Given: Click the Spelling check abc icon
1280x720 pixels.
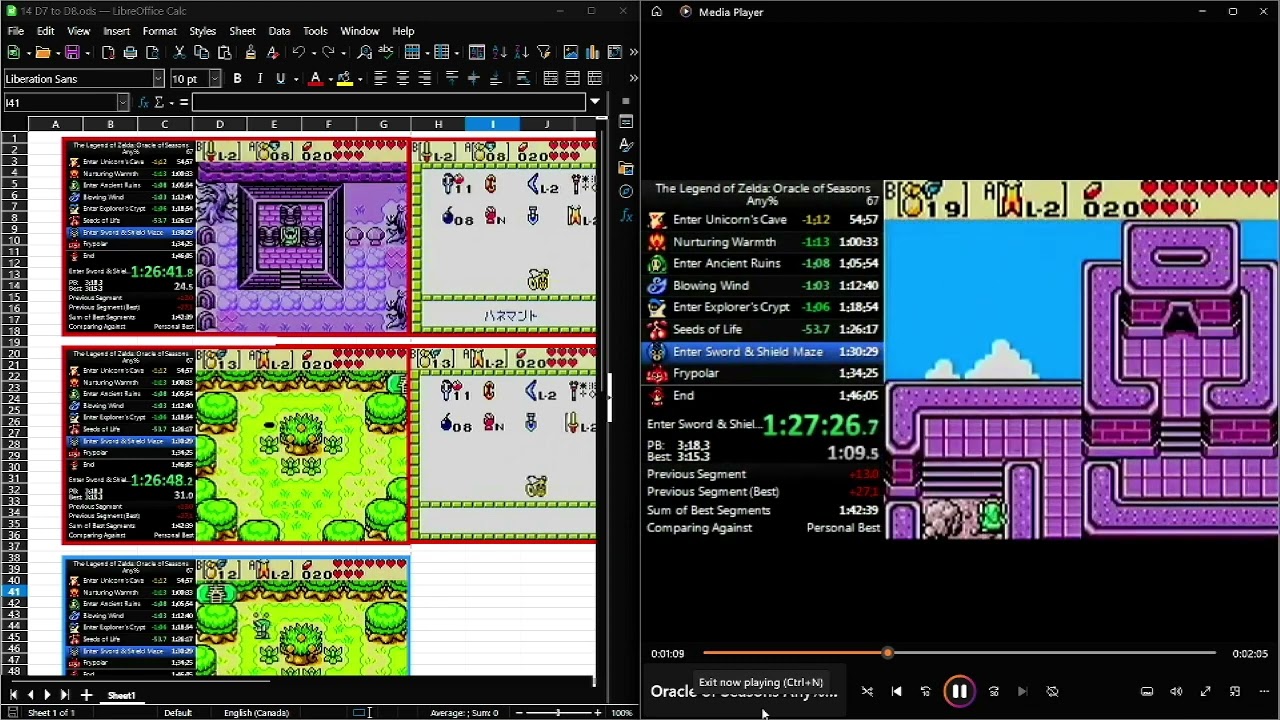Looking at the screenshot, I should pos(386,52).
